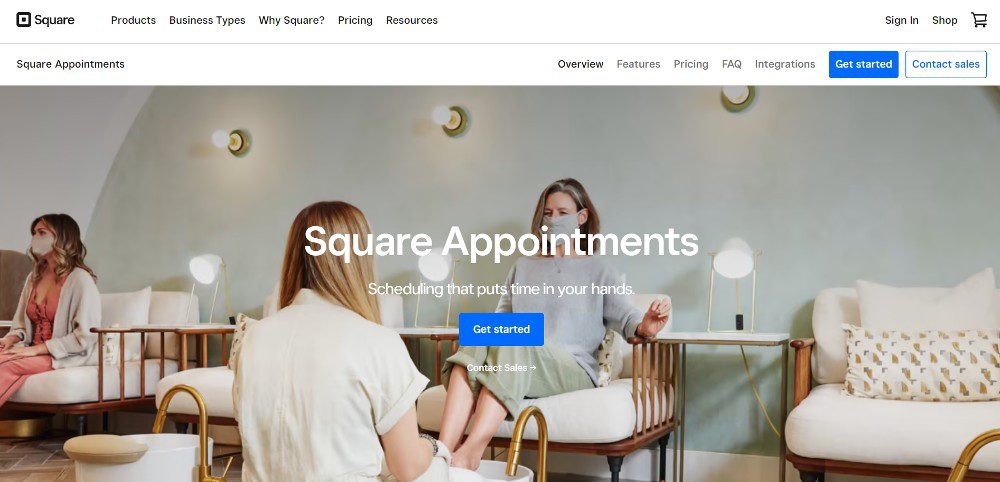Click the hero Get started button
This screenshot has width=1000, height=482.
pyautogui.click(x=501, y=329)
